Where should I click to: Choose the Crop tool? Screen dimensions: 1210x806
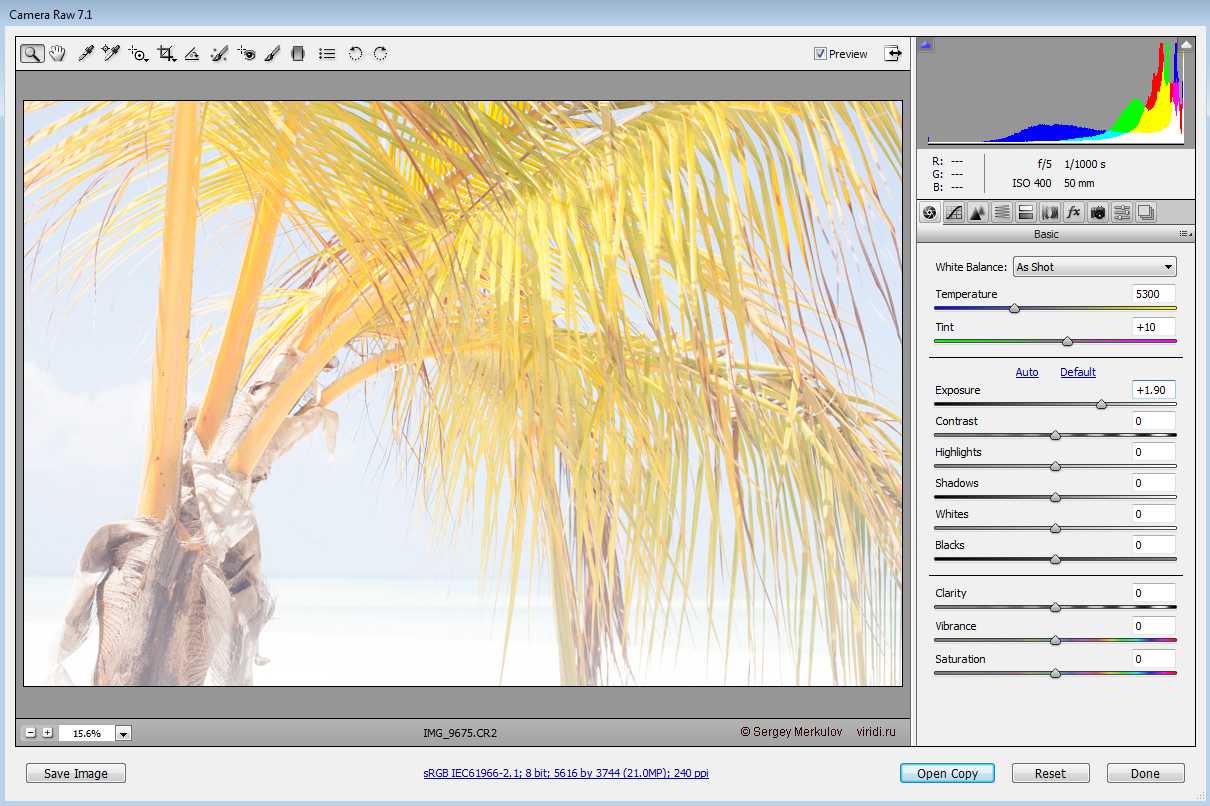[x=166, y=54]
